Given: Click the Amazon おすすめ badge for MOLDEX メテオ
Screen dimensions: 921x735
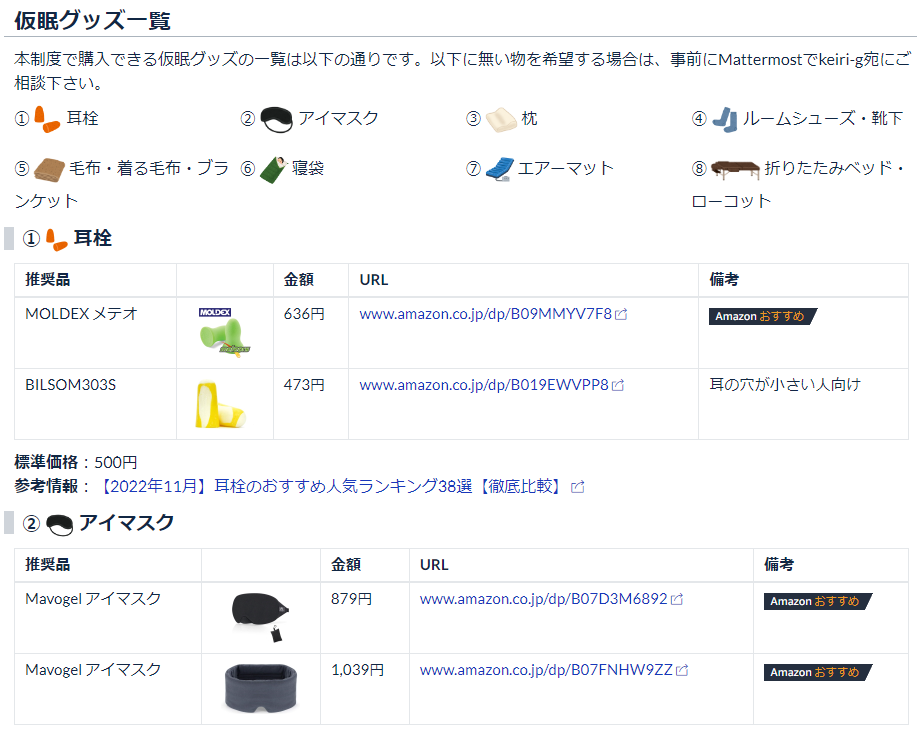Looking at the screenshot, I should pyautogui.click(x=762, y=316).
